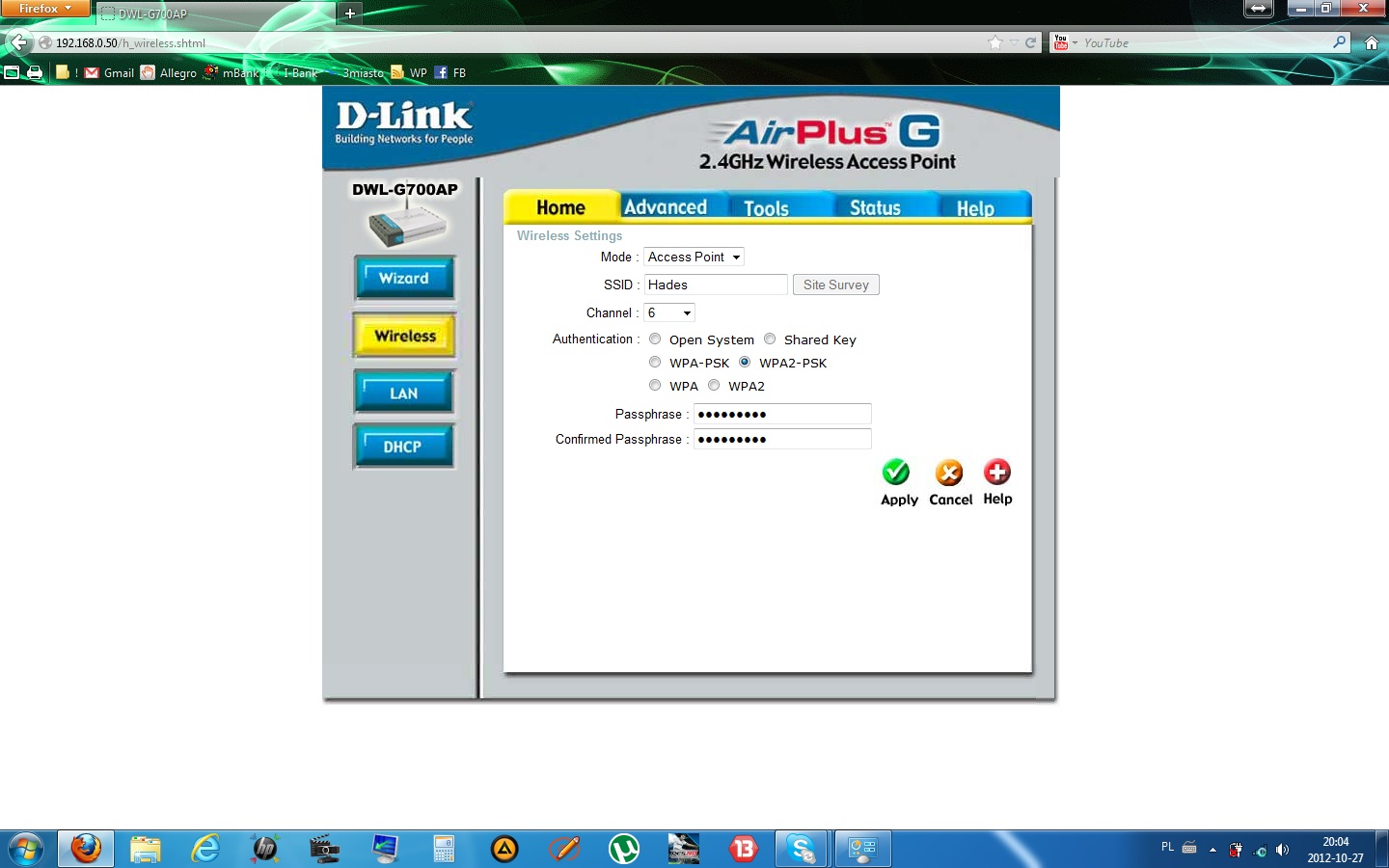Bookmark this page with the star icon
1389x868 pixels.
point(995,42)
